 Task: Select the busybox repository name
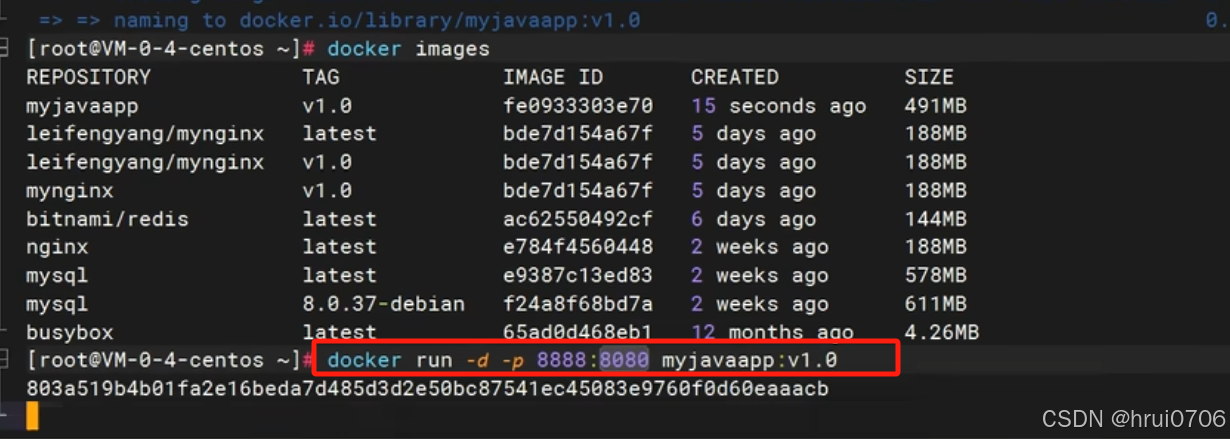coord(70,332)
